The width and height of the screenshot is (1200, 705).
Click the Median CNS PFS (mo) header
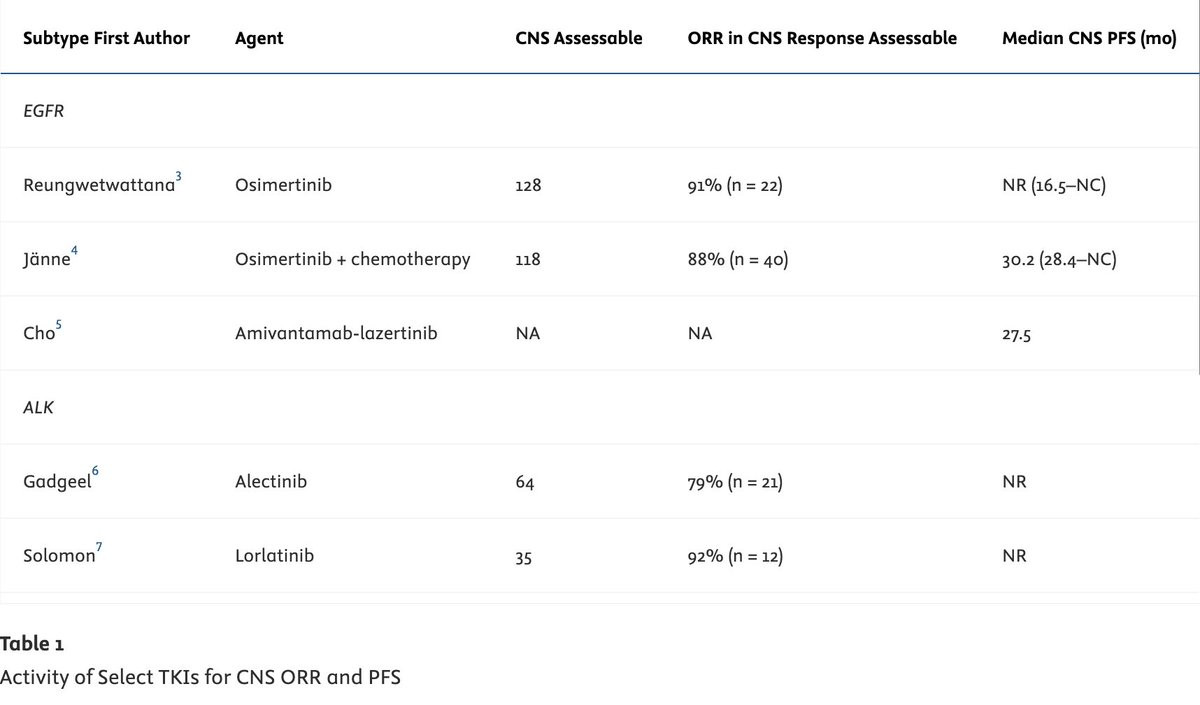1089,38
